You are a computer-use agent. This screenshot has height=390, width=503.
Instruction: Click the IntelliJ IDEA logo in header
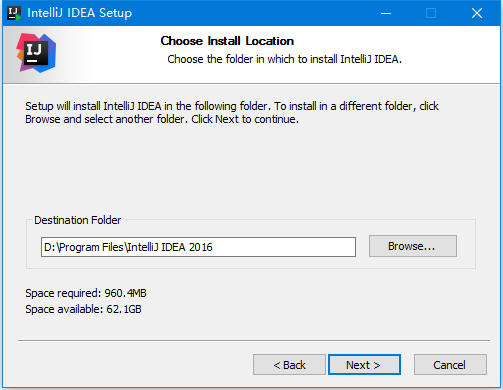click(x=36, y=53)
